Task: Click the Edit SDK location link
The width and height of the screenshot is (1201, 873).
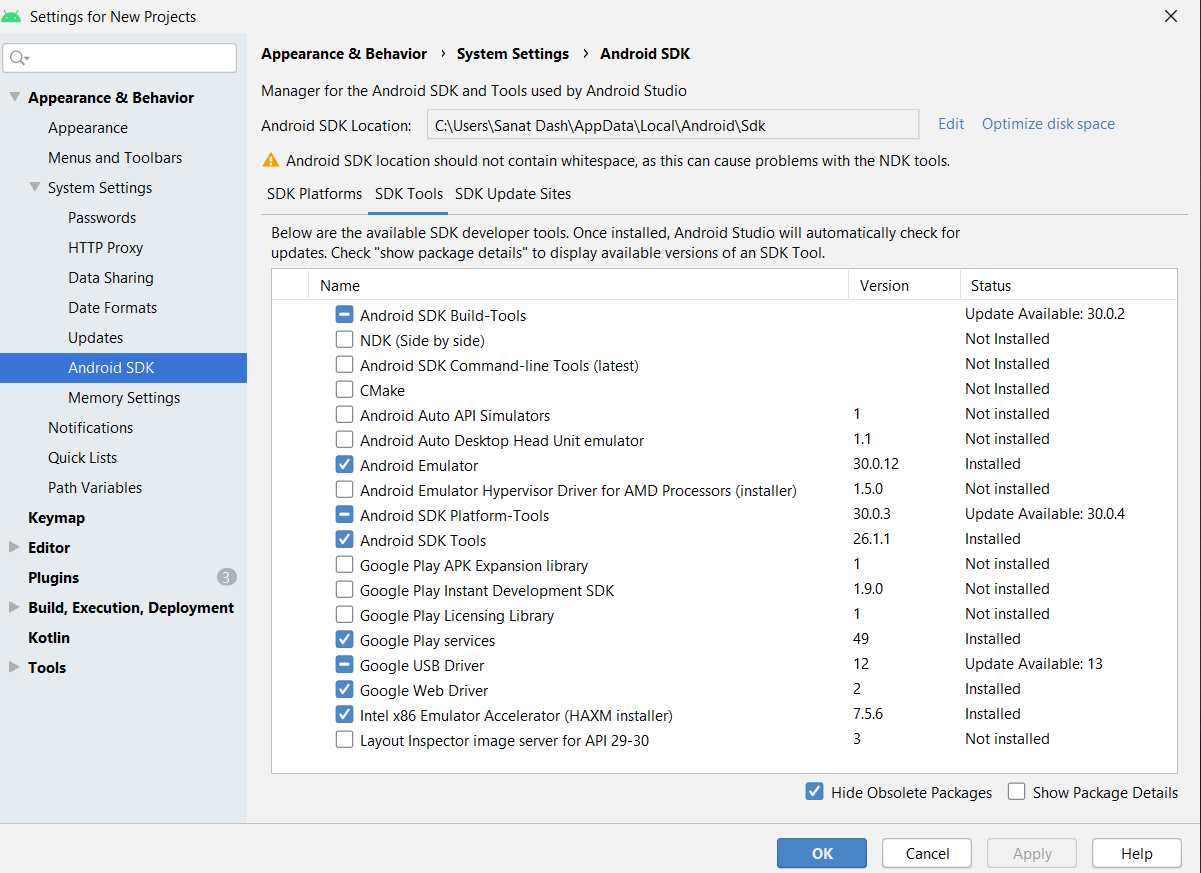Action: click(951, 124)
